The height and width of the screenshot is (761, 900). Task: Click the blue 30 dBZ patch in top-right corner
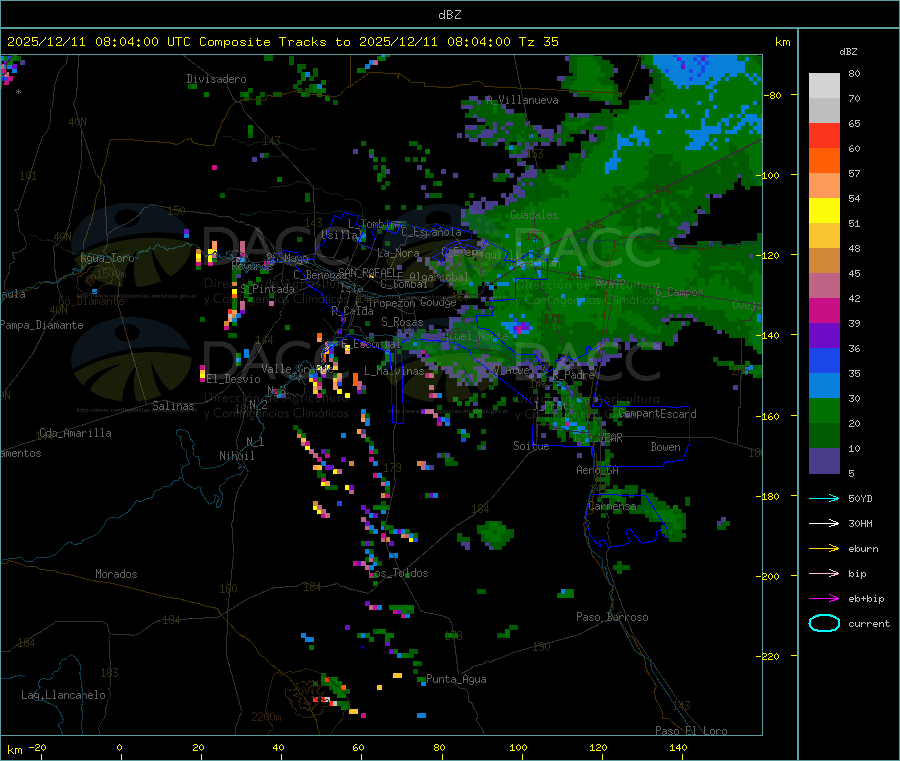coord(701,69)
